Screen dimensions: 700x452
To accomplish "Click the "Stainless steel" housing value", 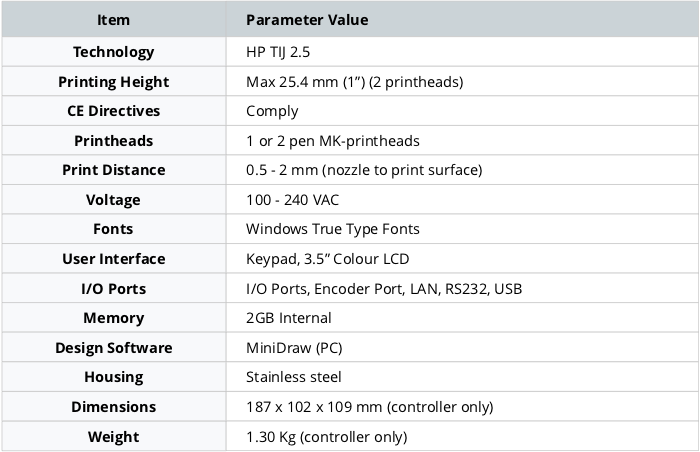I will pyautogui.click(x=294, y=377).
